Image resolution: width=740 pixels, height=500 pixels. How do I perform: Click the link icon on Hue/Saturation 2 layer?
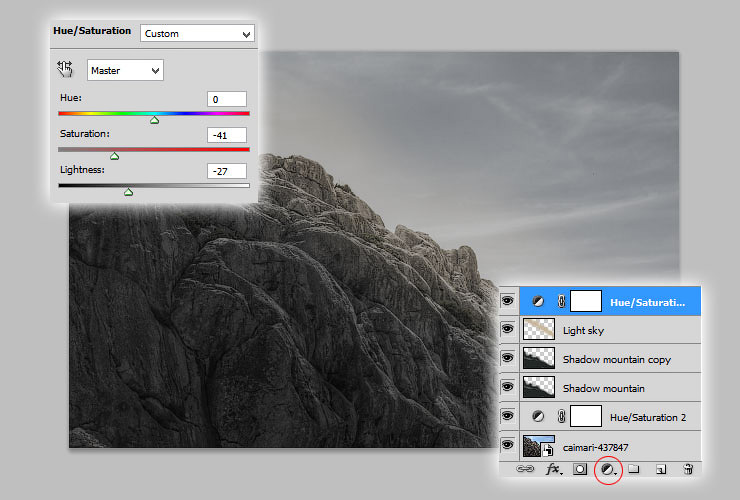(x=561, y=416)
